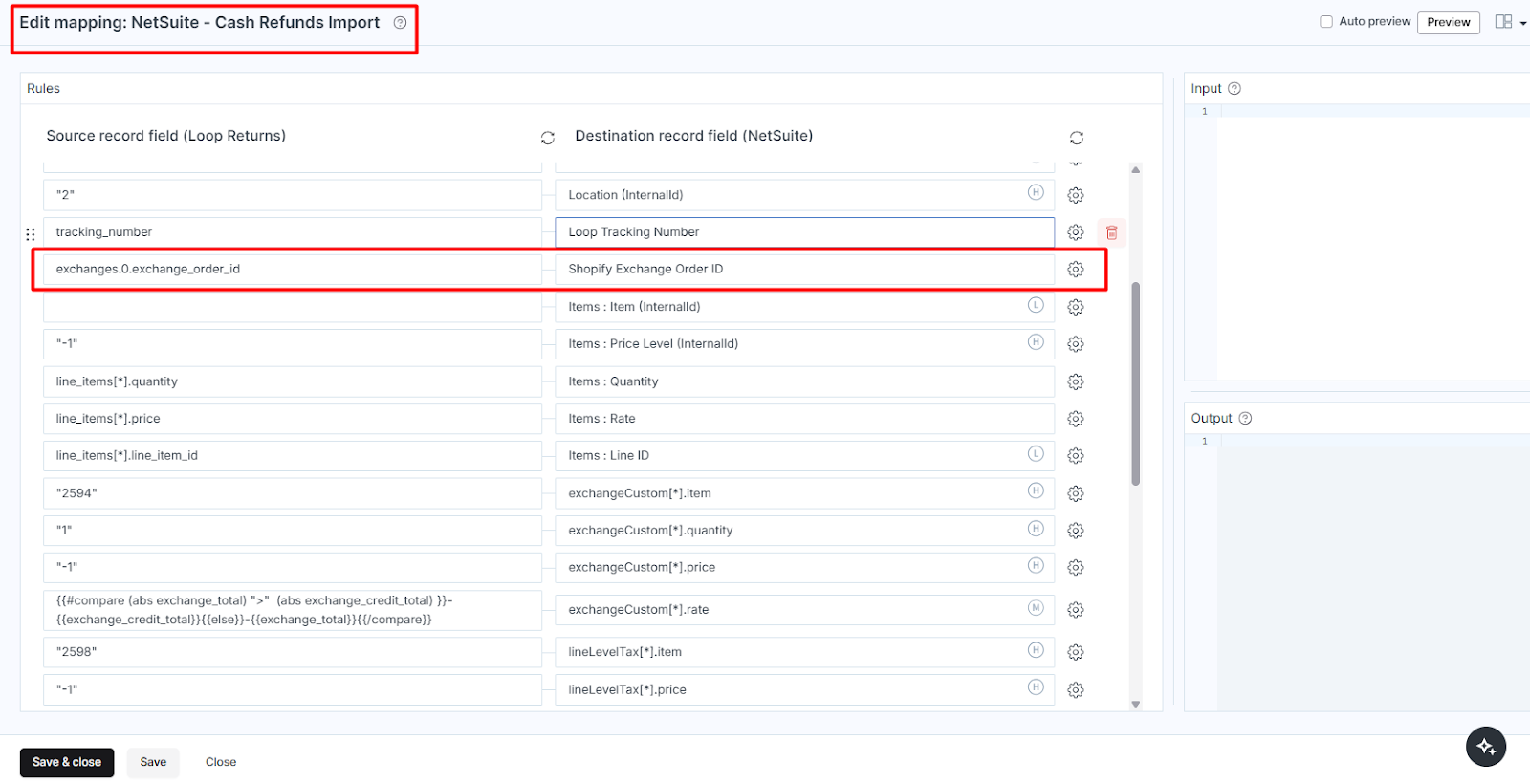This screenshot has height=784, width=1530.
Task: Open settings gear for Items : Rate row
Action: click(1076, 419)
